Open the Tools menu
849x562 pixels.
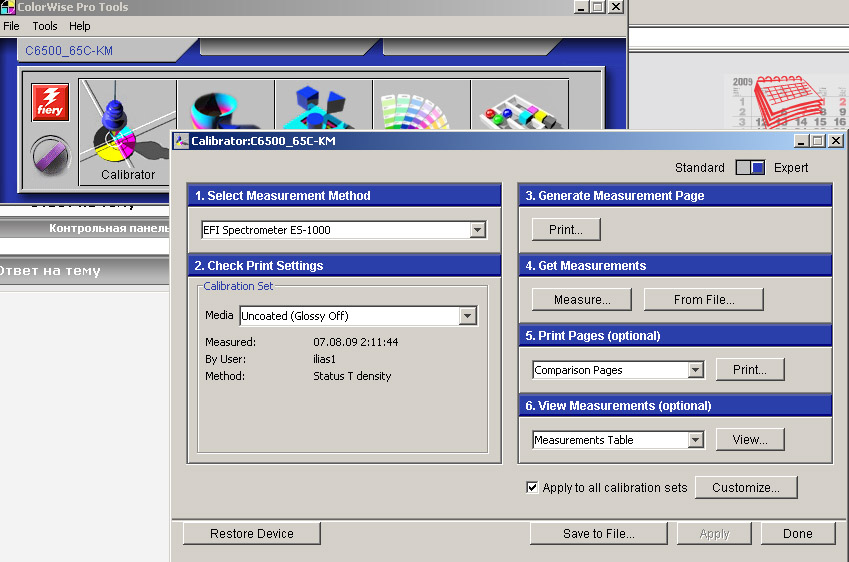(x=44, y=26)
